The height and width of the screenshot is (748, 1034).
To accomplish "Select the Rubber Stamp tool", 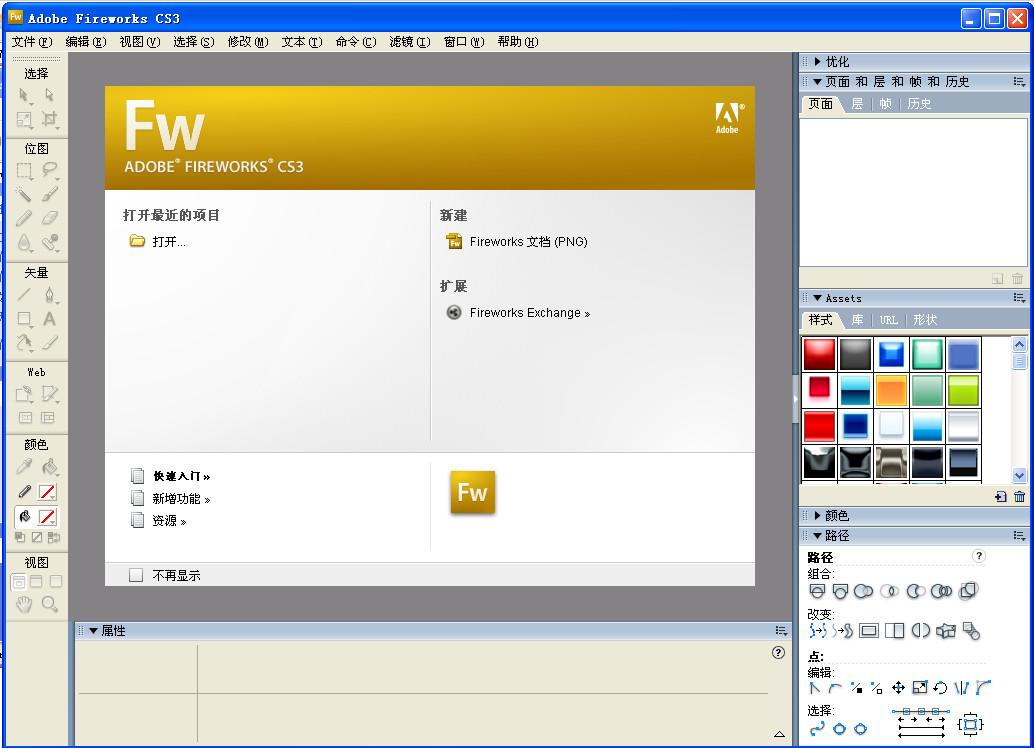I will [49, 242].
